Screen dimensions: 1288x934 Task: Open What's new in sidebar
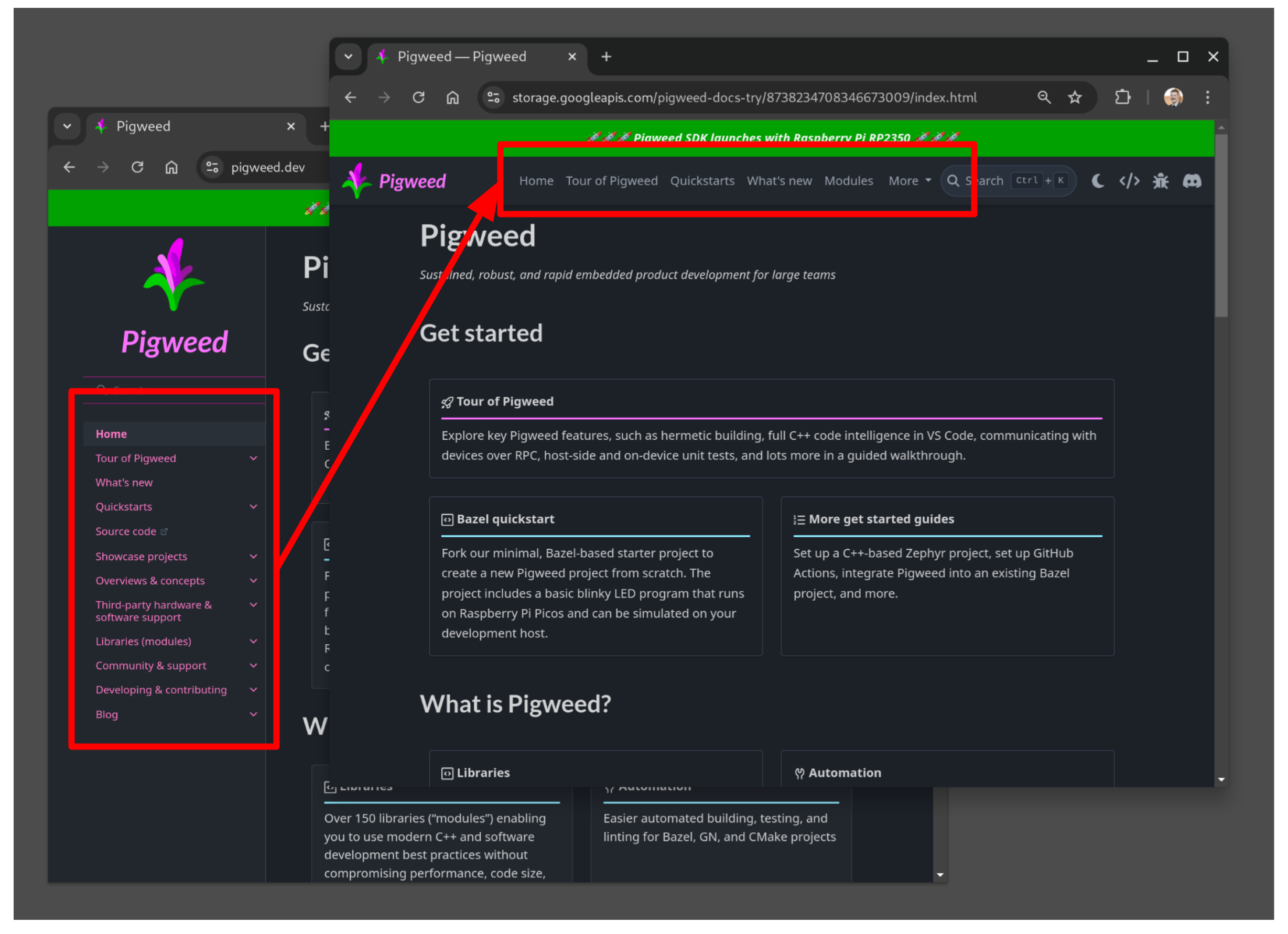[x=124, y=483]
